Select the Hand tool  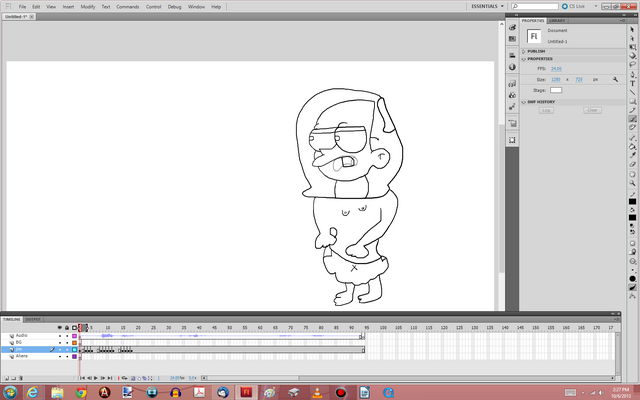633,174
